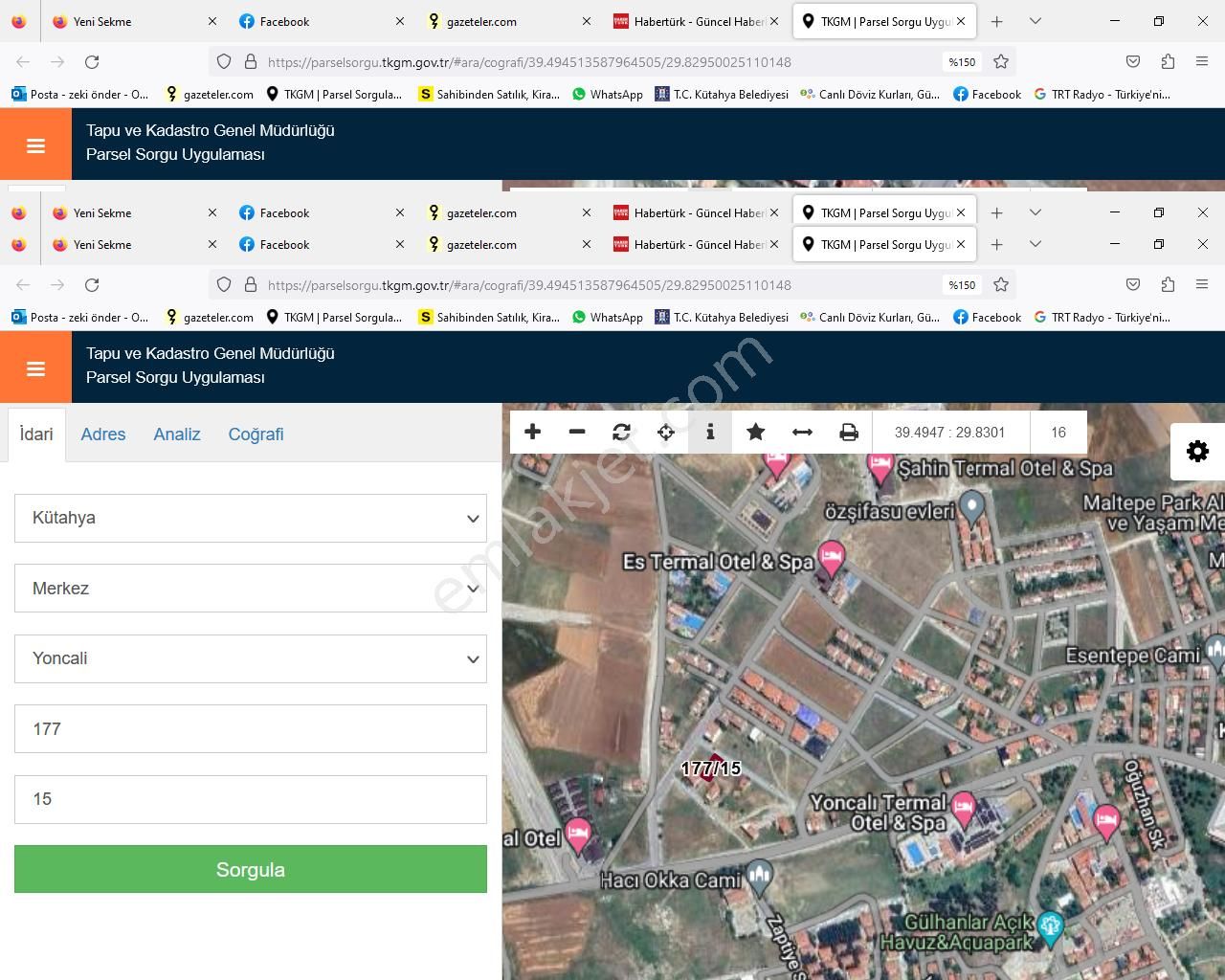Click reload button in the lower navigation bar

(x=92, y=284)
